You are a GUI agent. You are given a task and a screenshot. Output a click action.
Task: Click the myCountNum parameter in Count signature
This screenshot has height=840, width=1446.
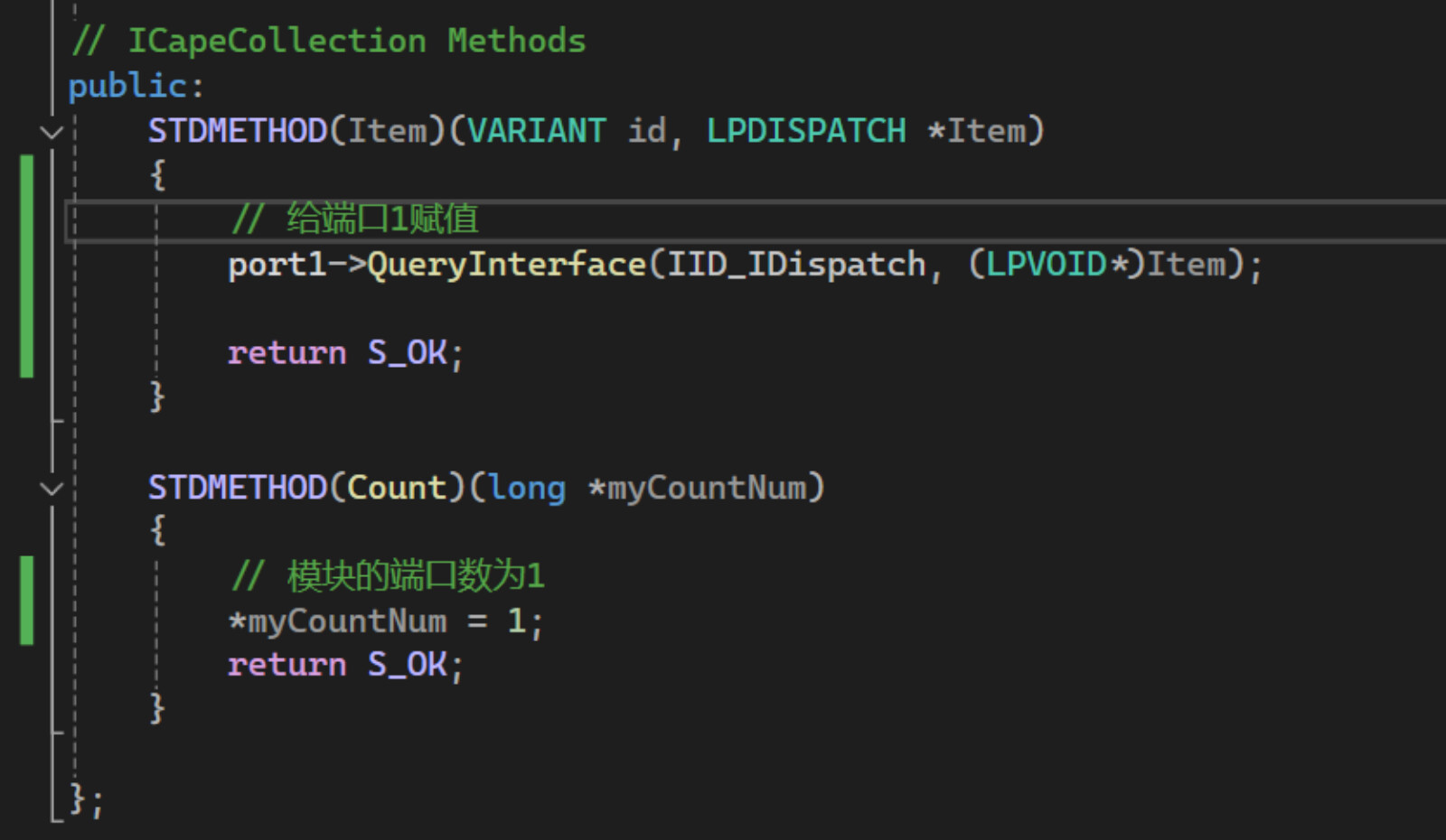coord(706,488)
